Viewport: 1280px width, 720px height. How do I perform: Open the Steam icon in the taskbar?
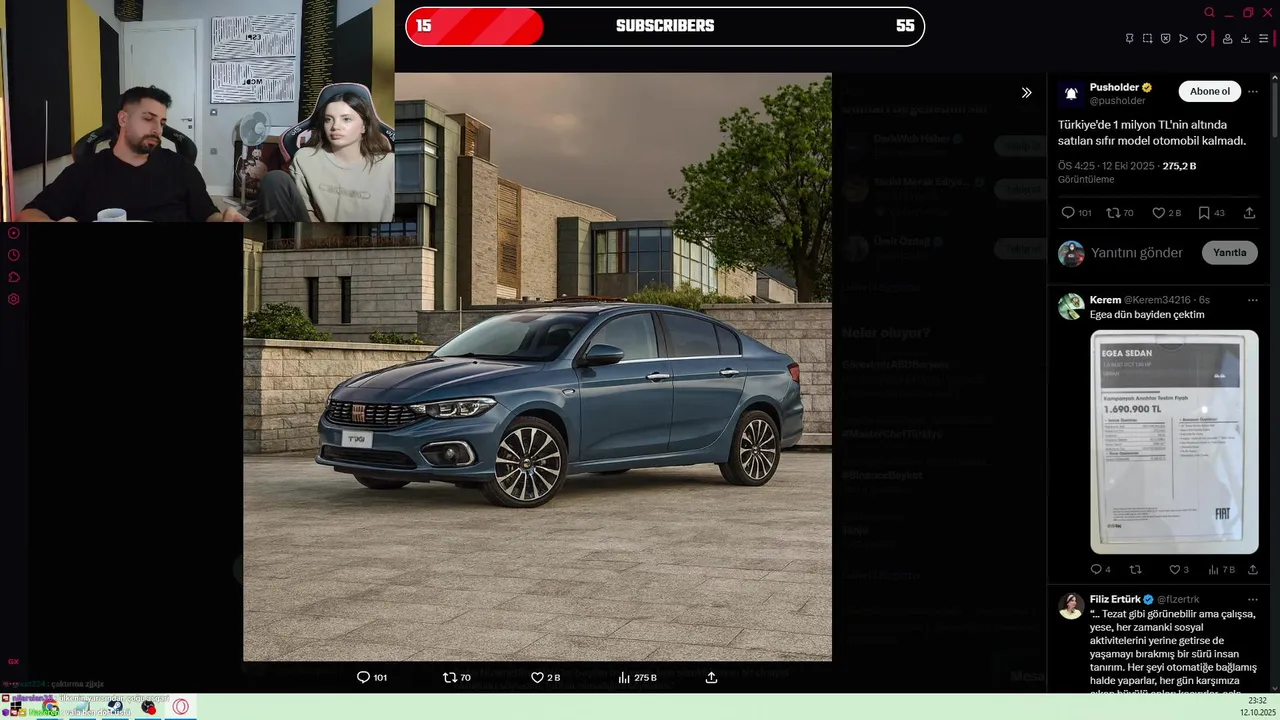116,707
